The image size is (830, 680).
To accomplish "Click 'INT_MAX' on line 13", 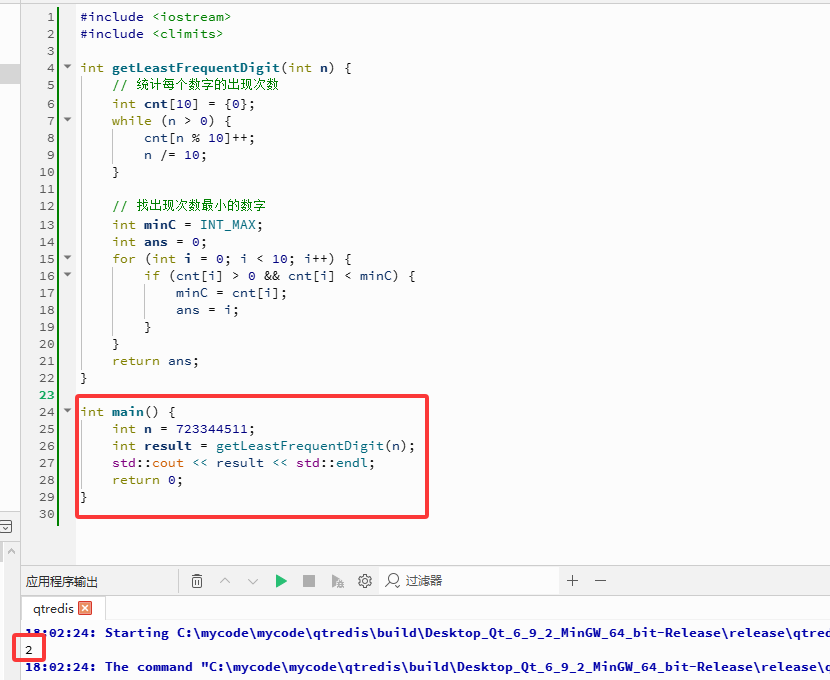I will (228, 225).
